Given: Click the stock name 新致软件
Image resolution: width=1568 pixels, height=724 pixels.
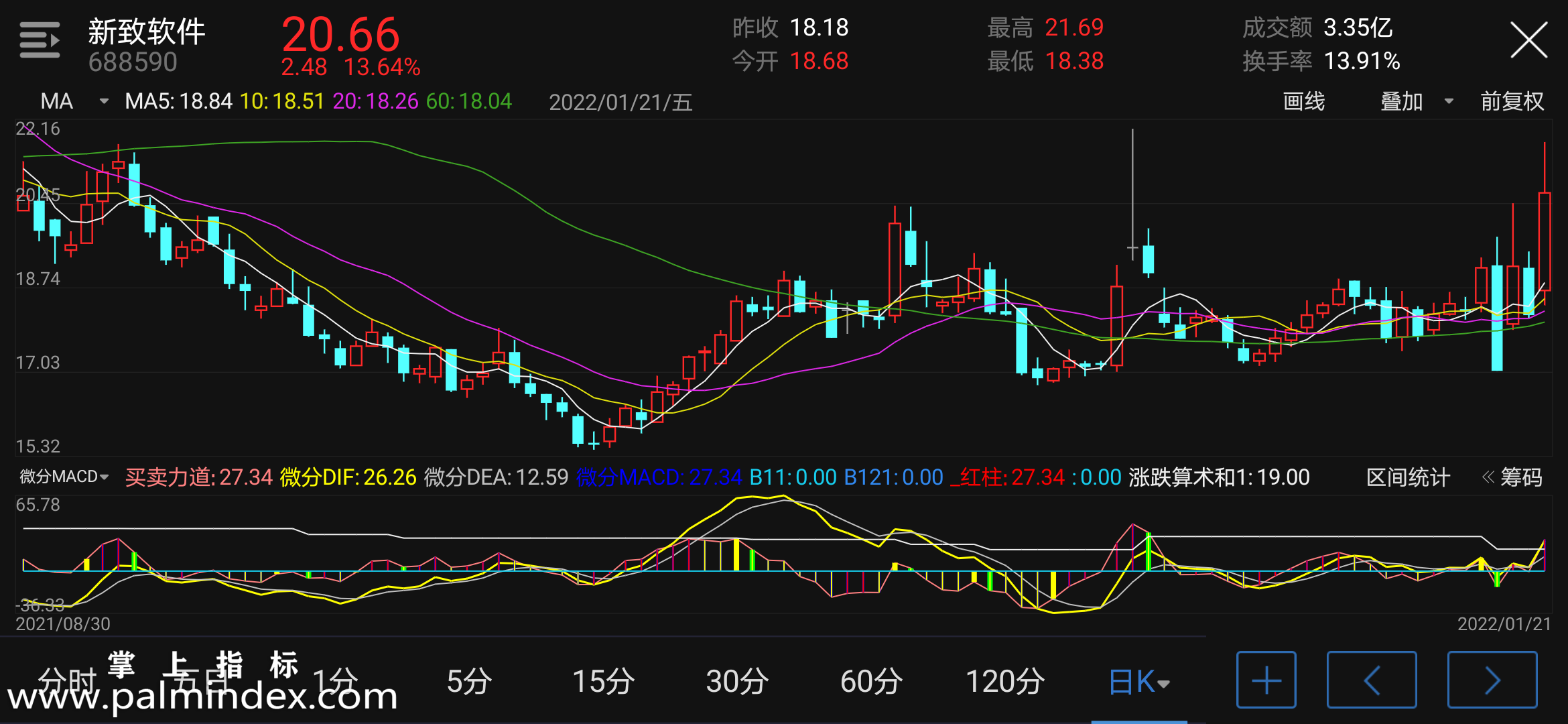Looking at the screenshot, I should click(x=146, y=31).
